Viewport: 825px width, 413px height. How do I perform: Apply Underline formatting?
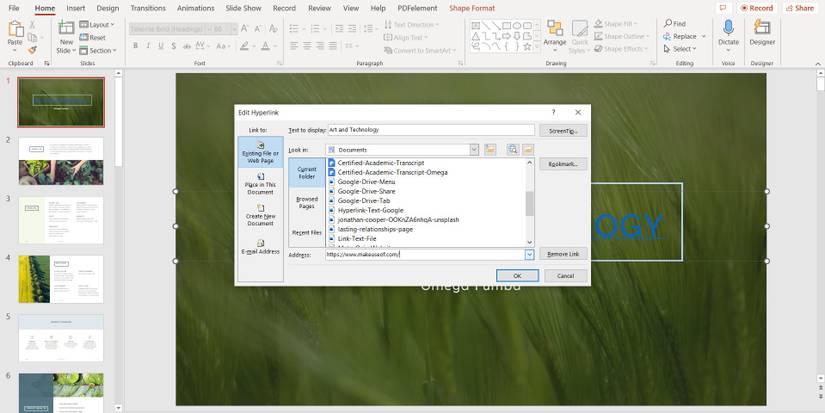pos(161,46)
